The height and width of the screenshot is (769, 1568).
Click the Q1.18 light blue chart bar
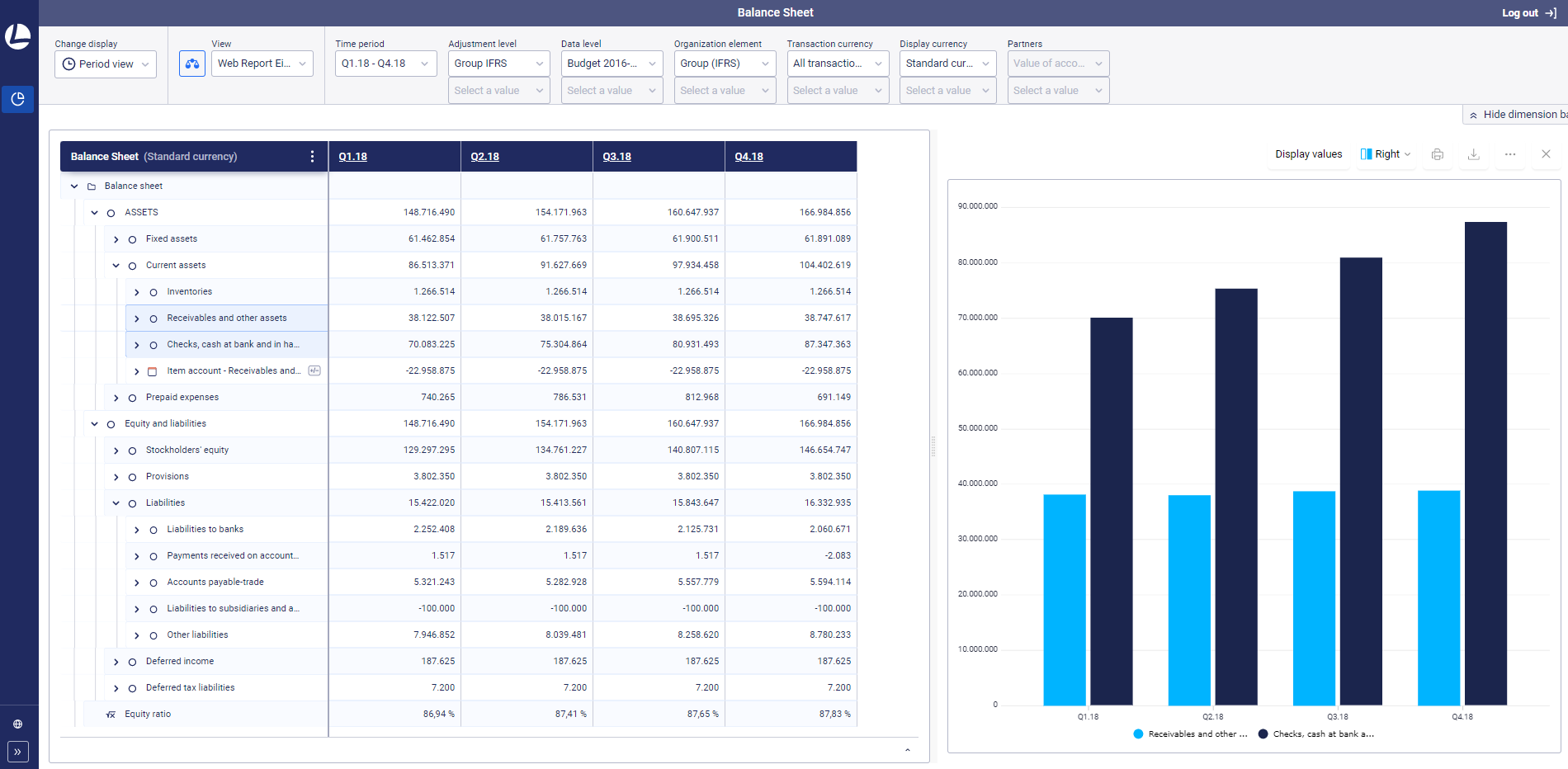click(1065, 600)
